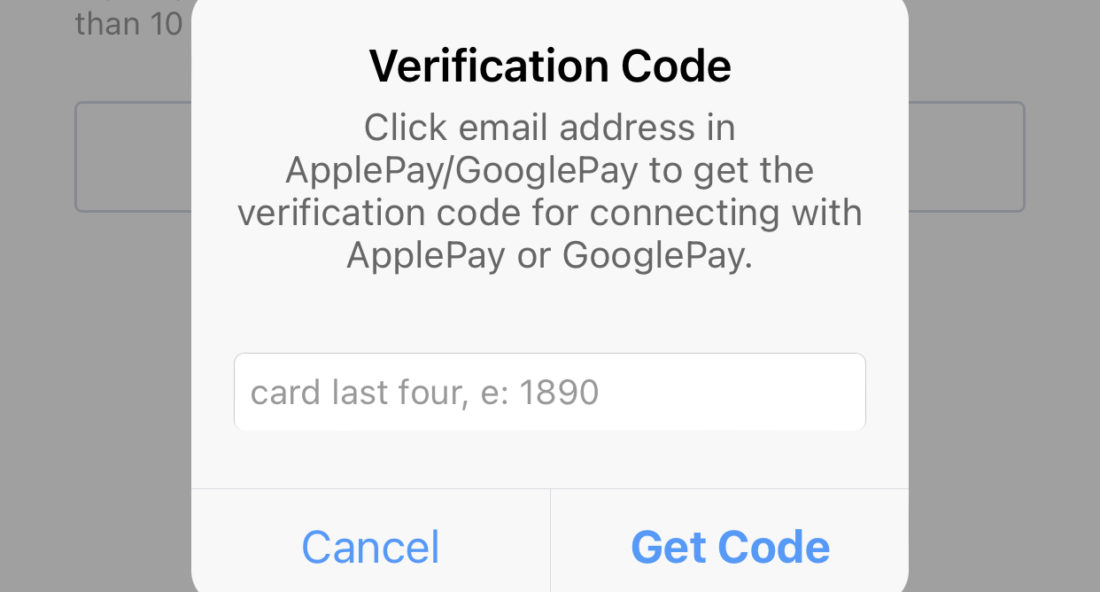Click the '1890' example in the placeholder

tap(559, 392)
